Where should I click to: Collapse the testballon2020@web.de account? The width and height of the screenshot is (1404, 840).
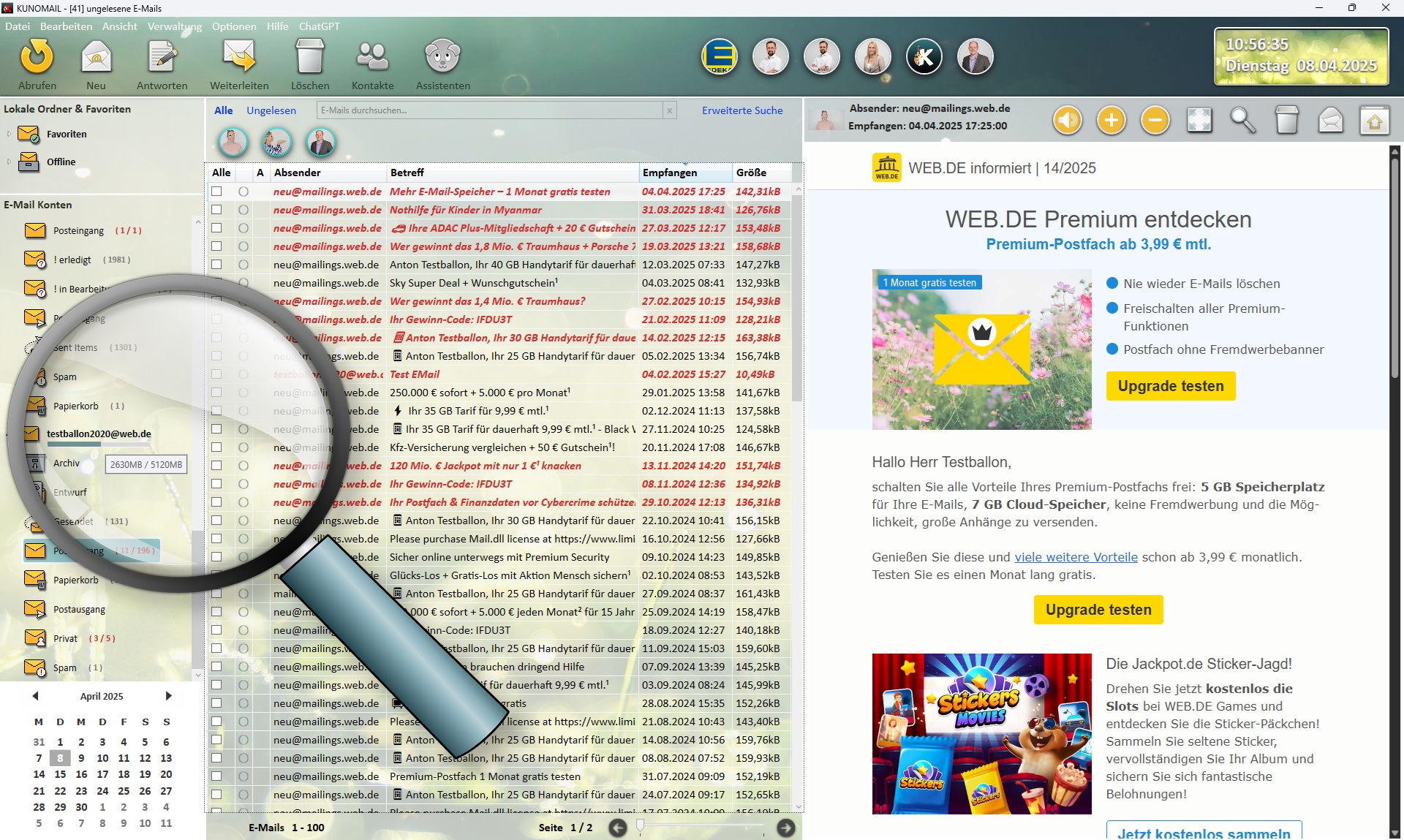[7, 434]
